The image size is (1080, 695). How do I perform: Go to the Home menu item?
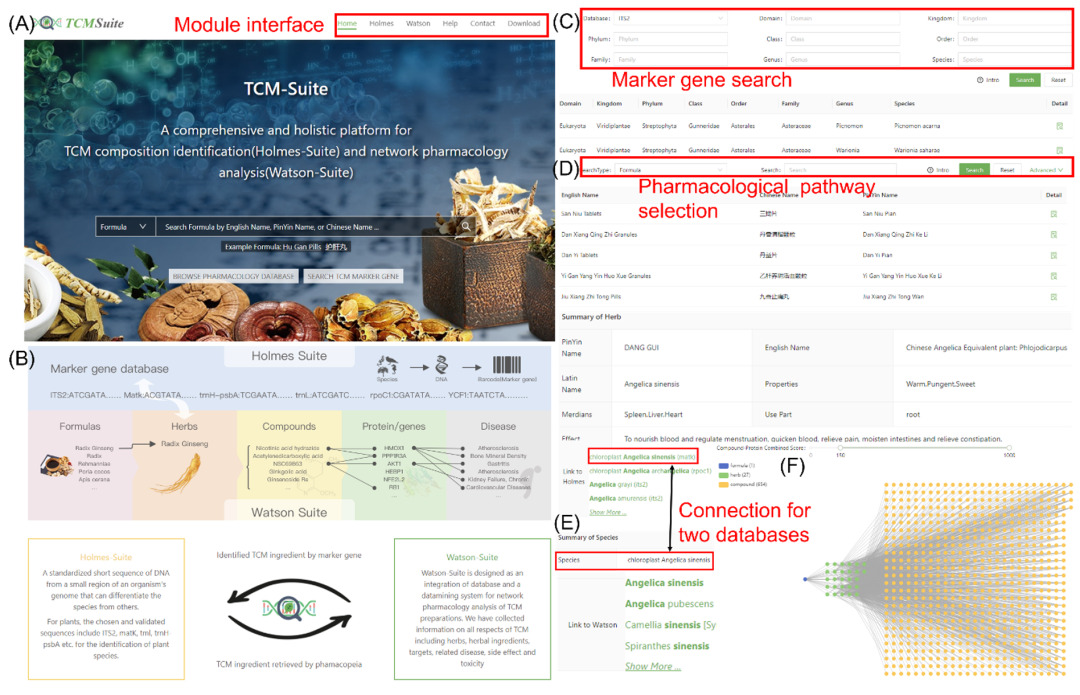tap(347, 23)
